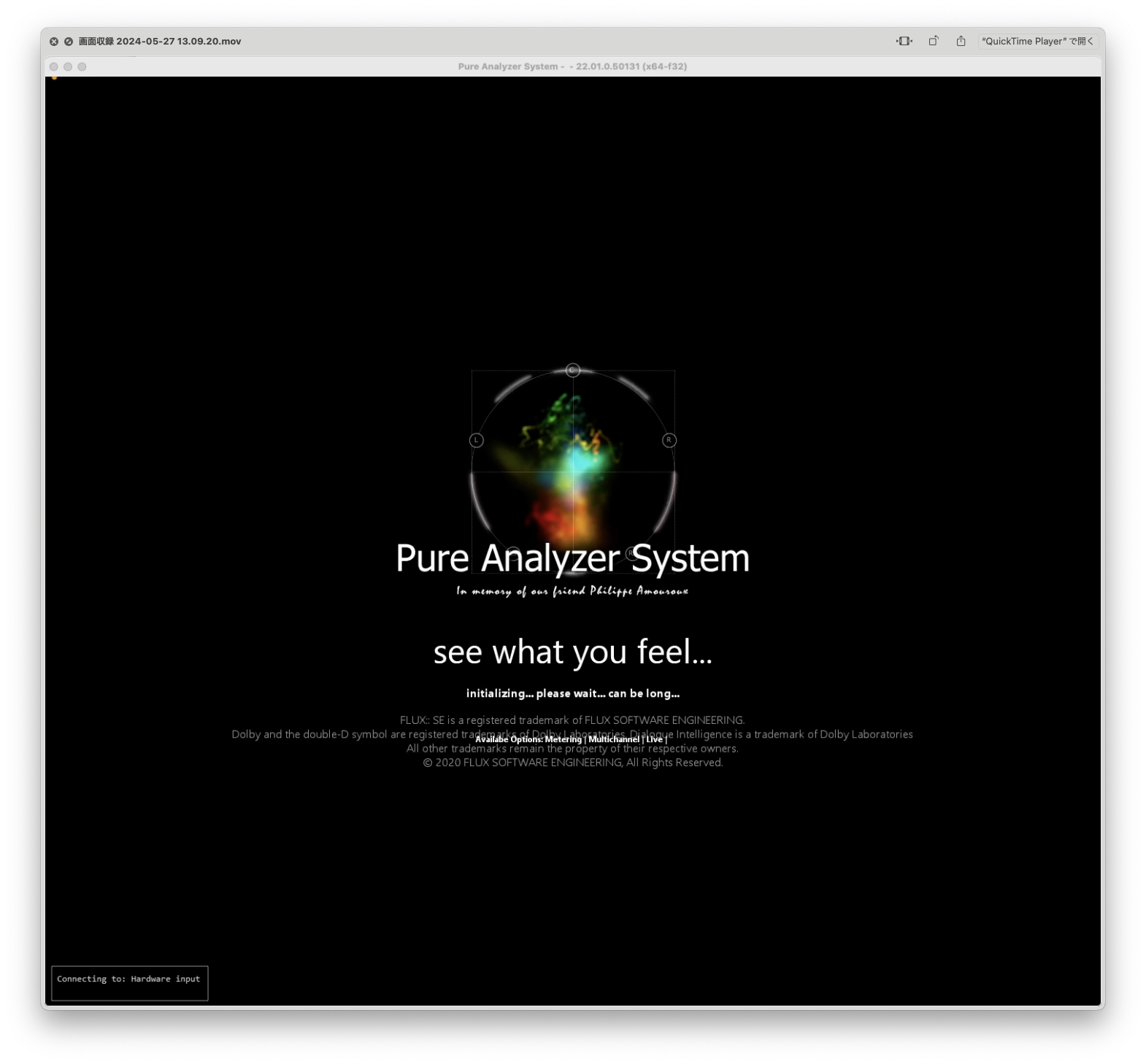Click the rotate icon in the preview toolbar
Screen dimensions: 1146x1064
pos(933,41)
